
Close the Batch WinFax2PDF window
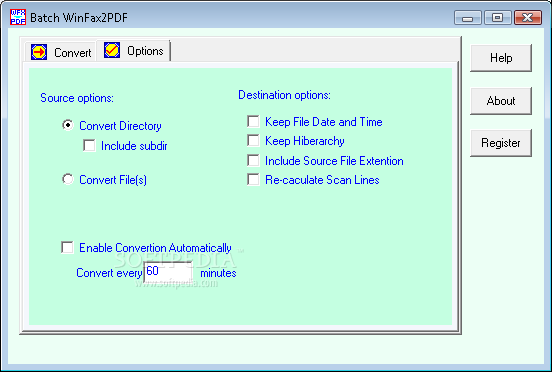pos(528,18)
